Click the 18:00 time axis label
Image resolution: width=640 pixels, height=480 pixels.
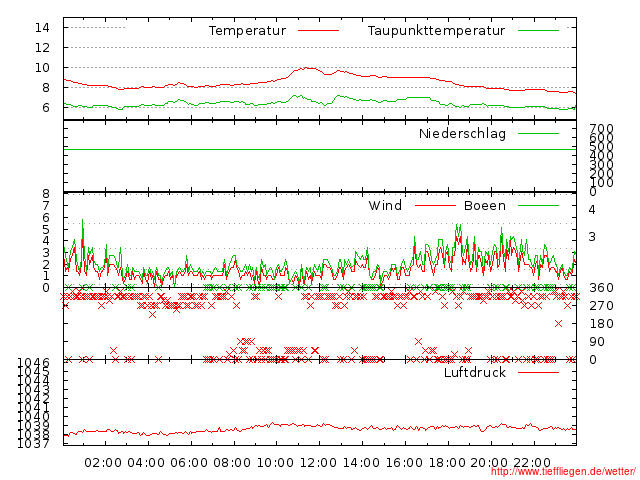447,463
